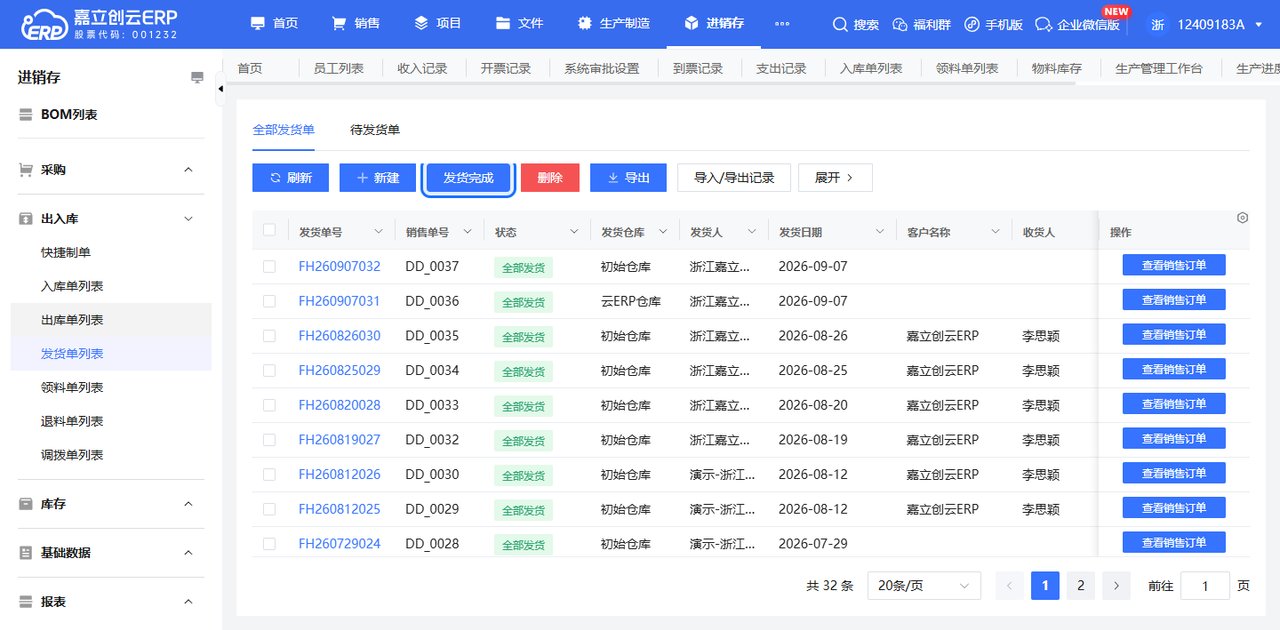The height and width of the screenshot is (630, 1280).
Task: Click the 导出 export button
Action: click(x=628, y=178)
